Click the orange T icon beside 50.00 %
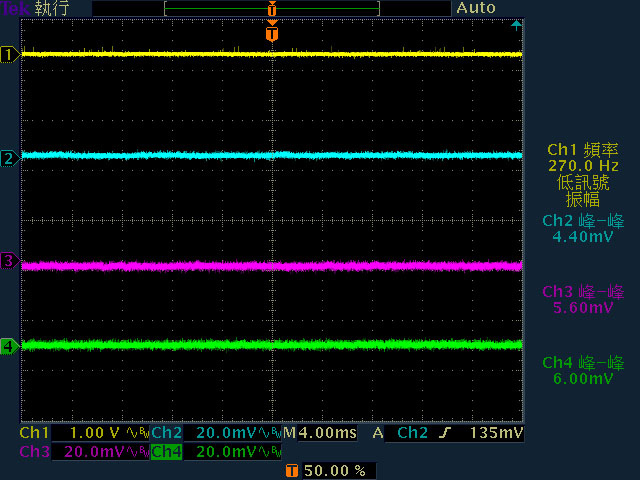 click(291, 471)
